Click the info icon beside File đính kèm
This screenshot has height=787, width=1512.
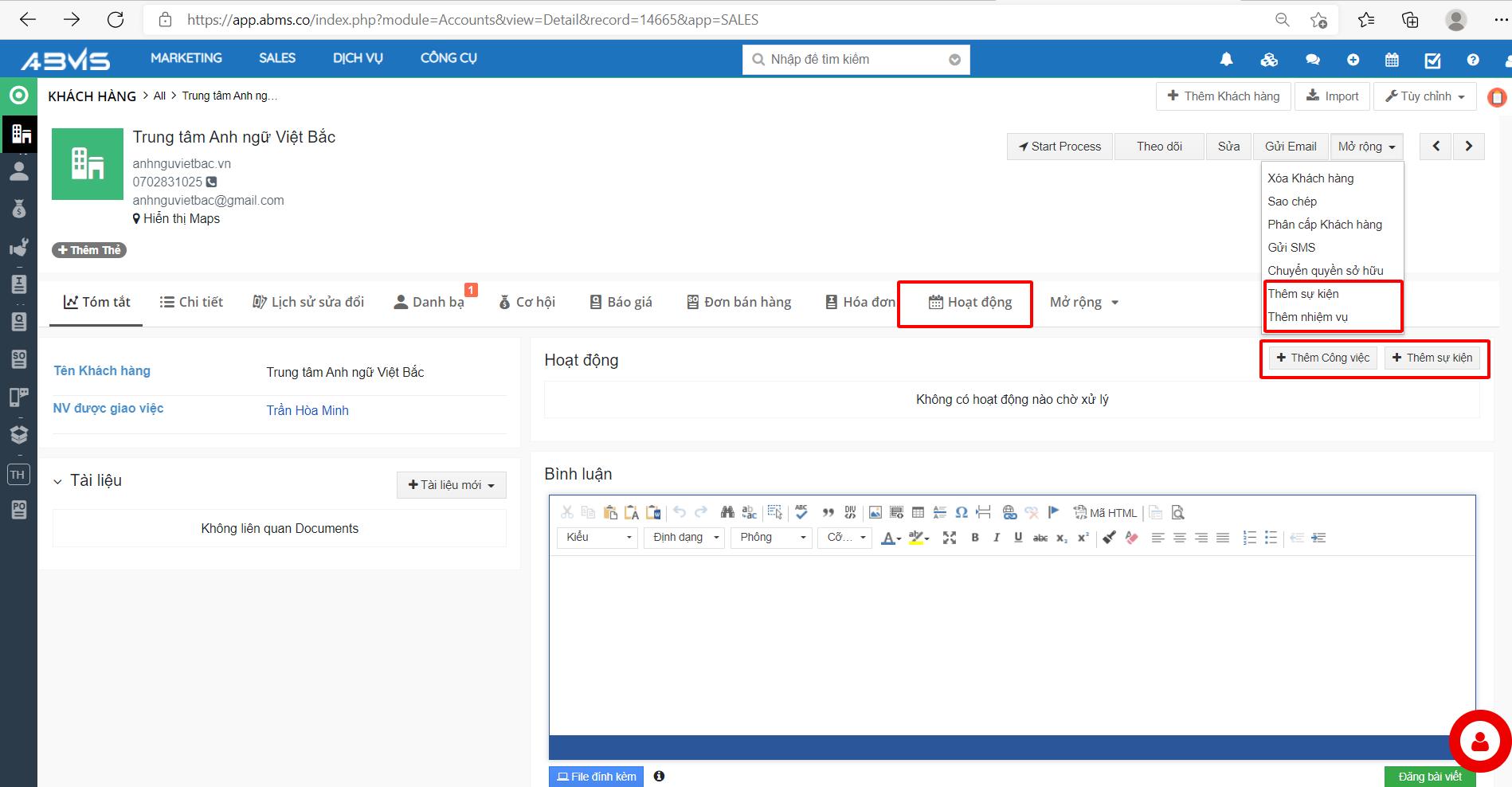point(659,776)
